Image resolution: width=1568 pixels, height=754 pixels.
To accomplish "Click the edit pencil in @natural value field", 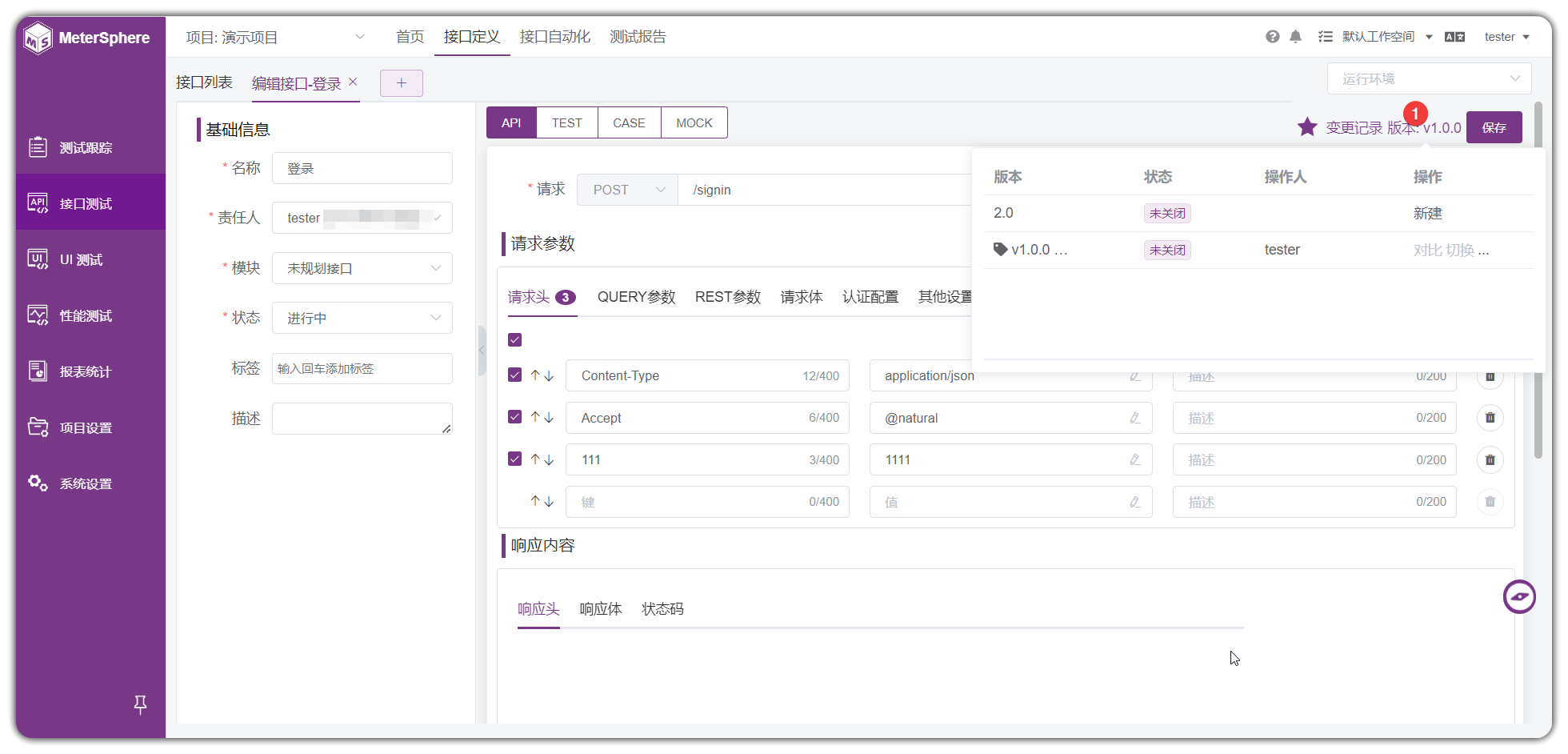I will pos(1134,418).
